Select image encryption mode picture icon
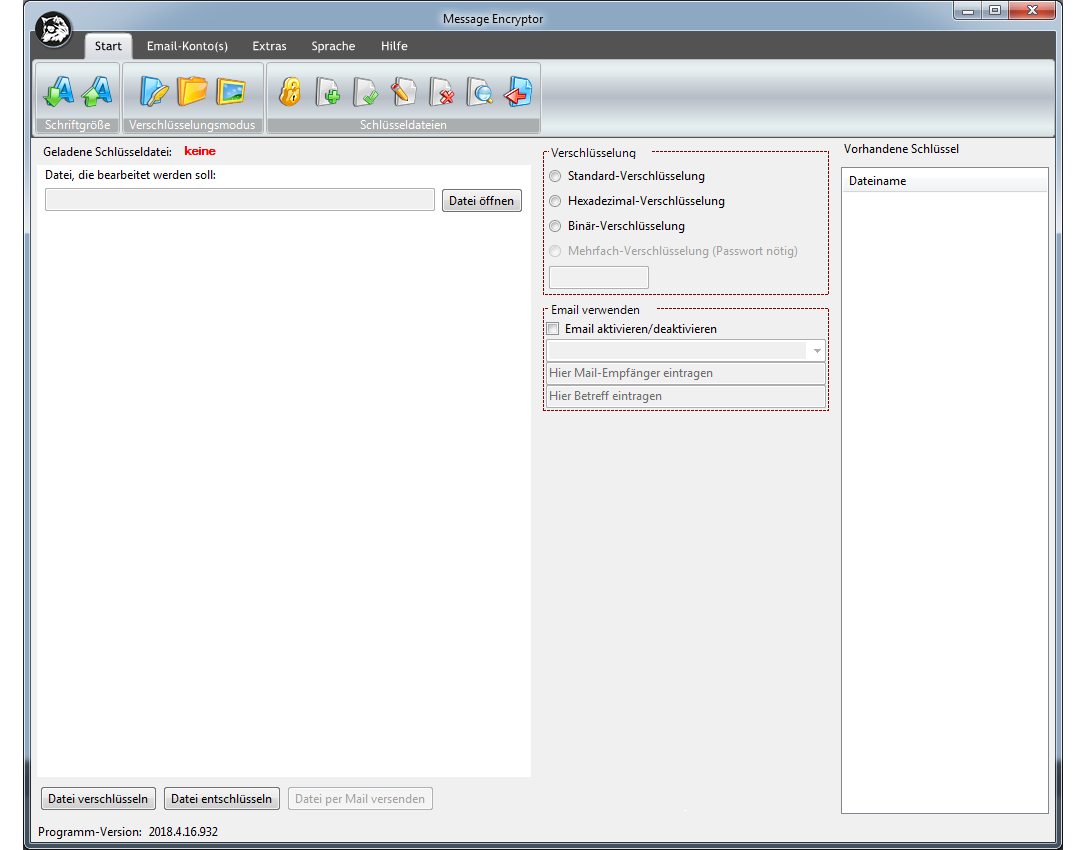 [x=231, y=91]
